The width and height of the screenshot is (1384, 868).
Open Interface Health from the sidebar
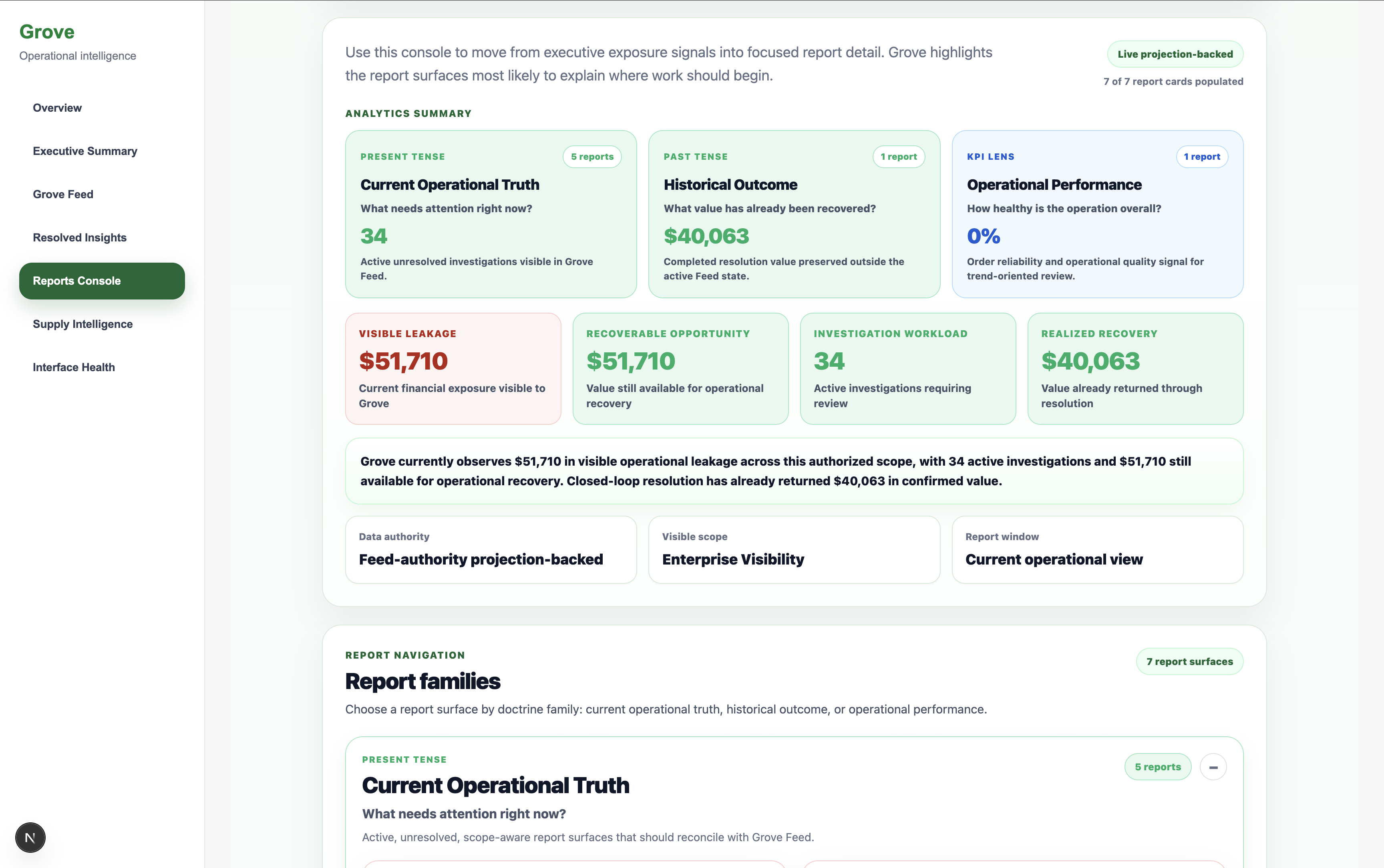[x=102, y=368]
